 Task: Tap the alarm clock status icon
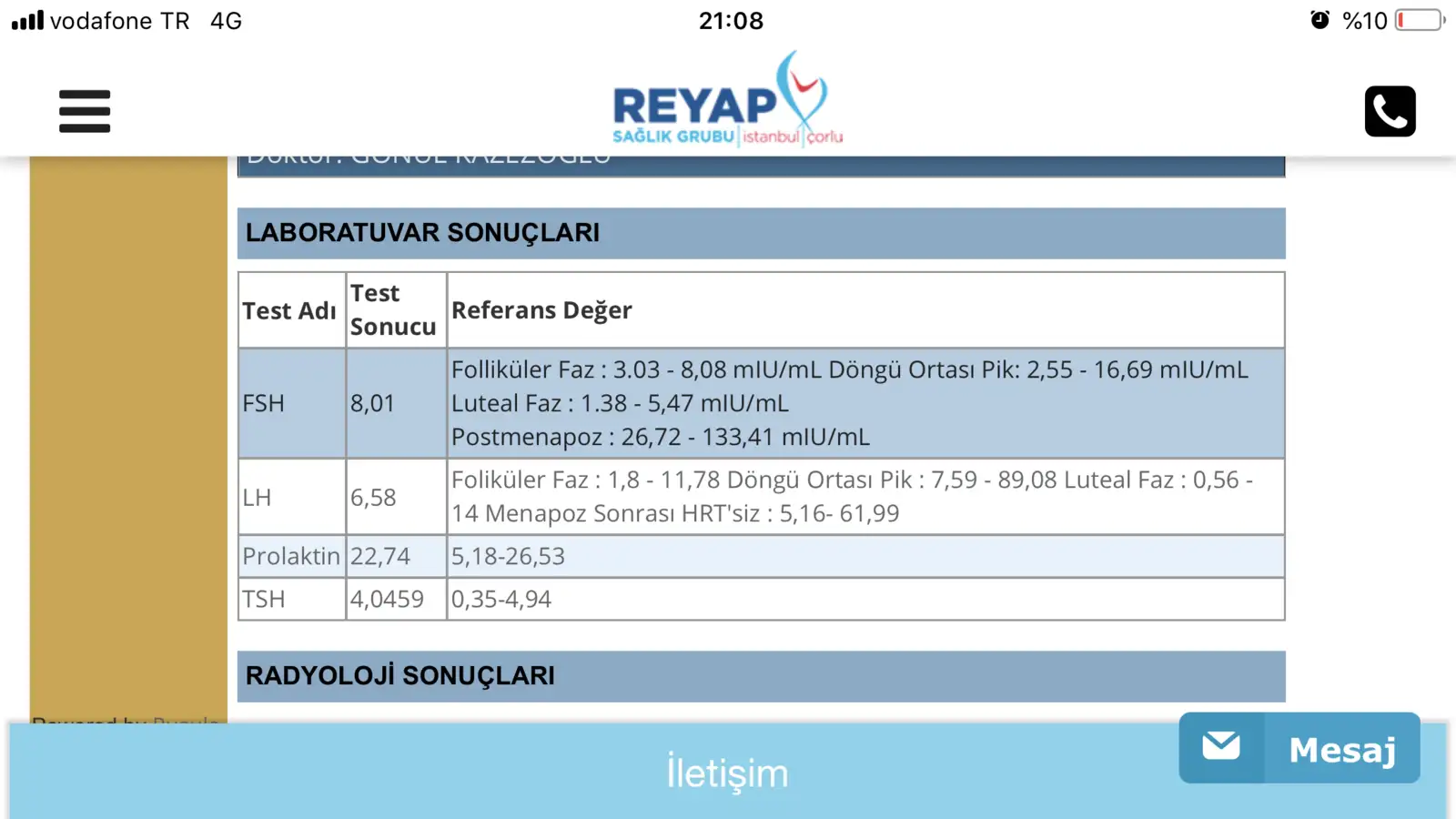click(1319, 19)
